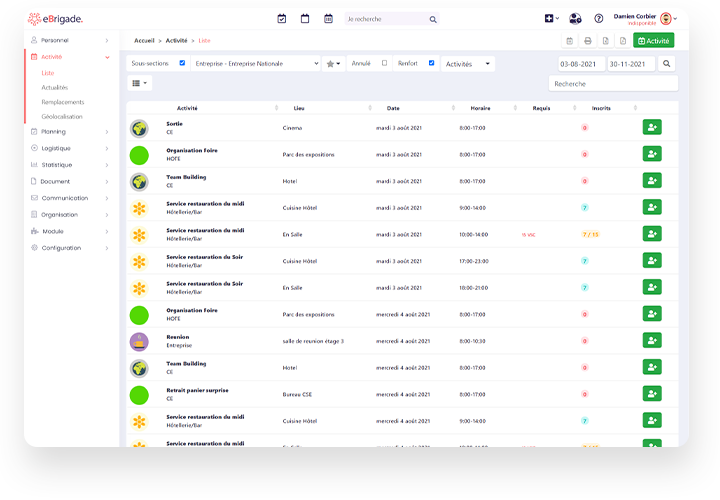Enable the Annulé checkbox
This screenshot has width=720, height=500.
384,63
